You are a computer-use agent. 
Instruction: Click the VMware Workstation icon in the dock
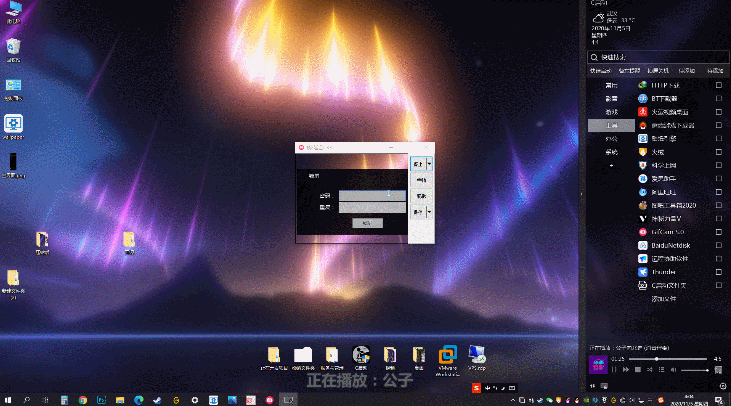pyautogui.click(x=448, y=354)
